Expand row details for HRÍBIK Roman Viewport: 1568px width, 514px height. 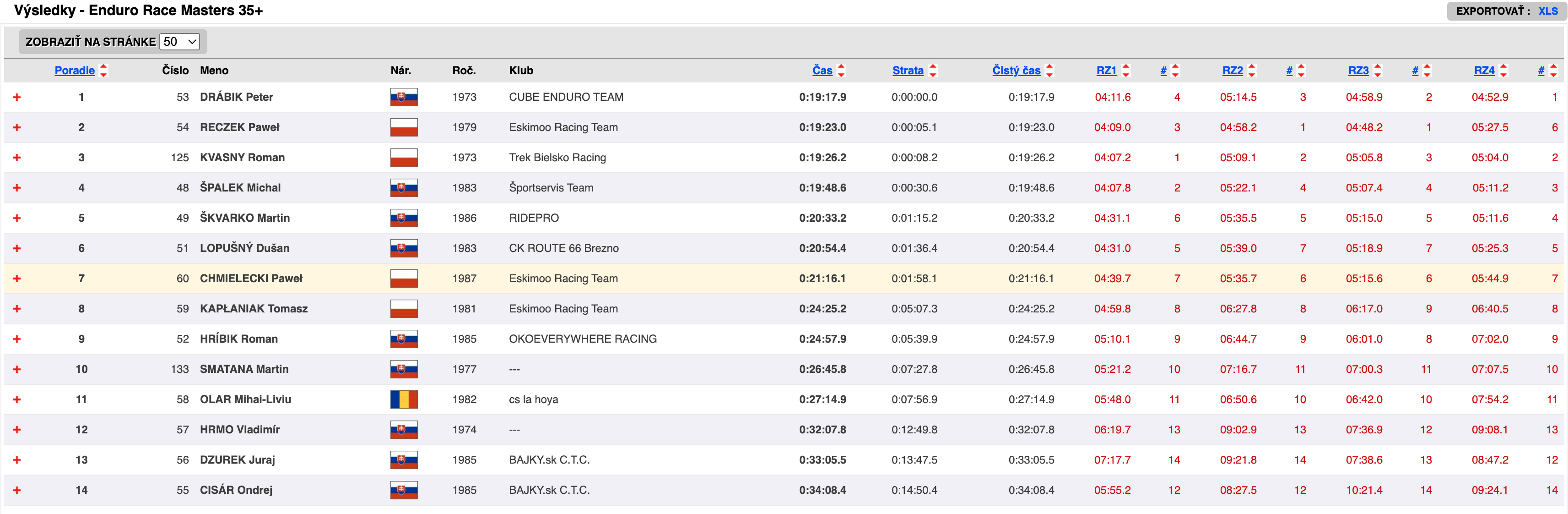point(17,339)
